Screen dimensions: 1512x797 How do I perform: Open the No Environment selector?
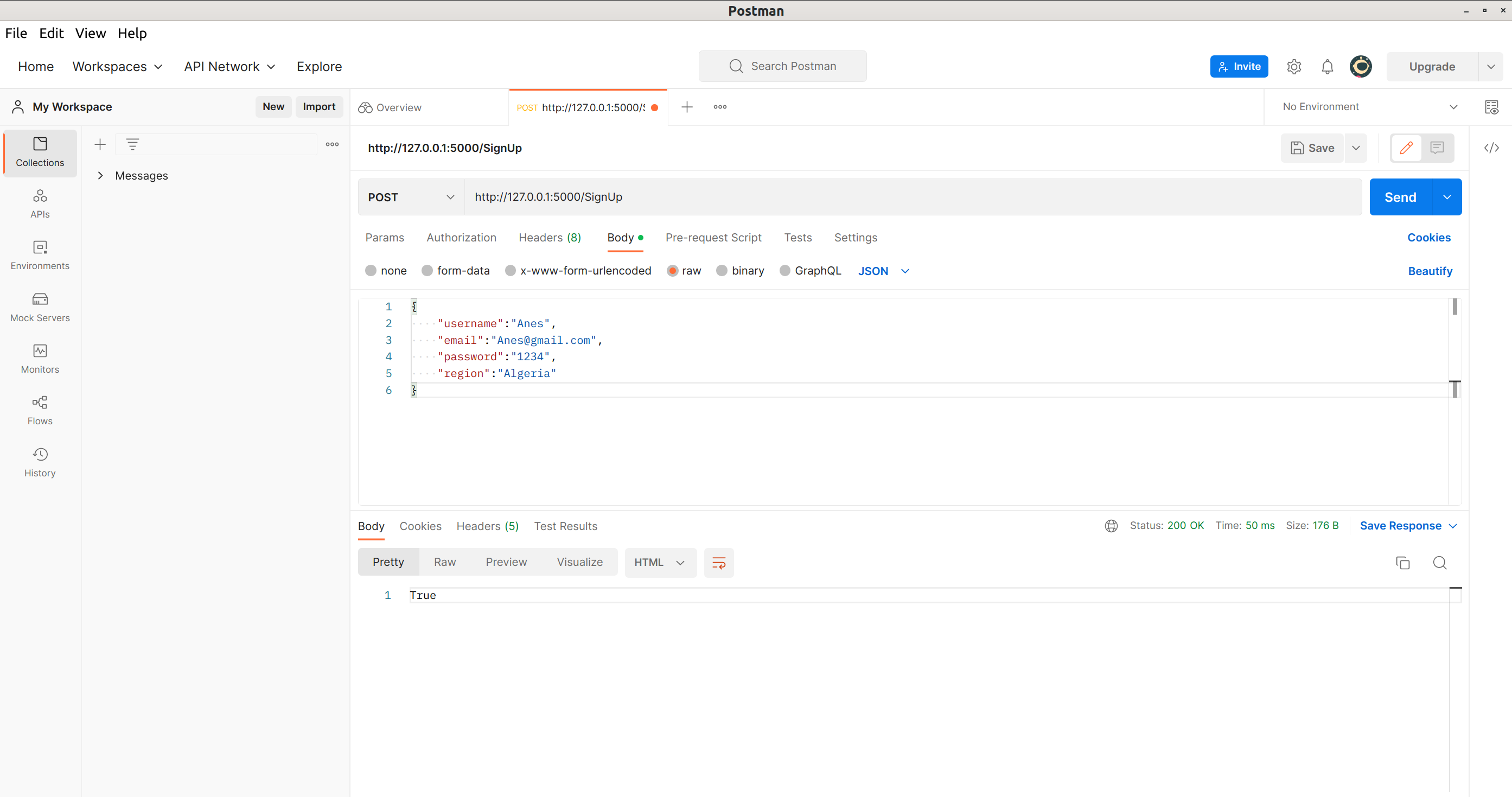[x=1369, y=107]
